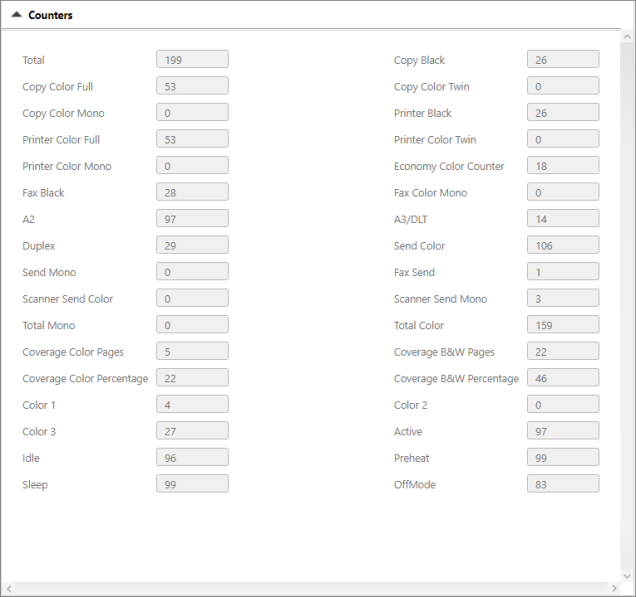
Task: Click the OffMode value field
Action: [x=563, y=484]
